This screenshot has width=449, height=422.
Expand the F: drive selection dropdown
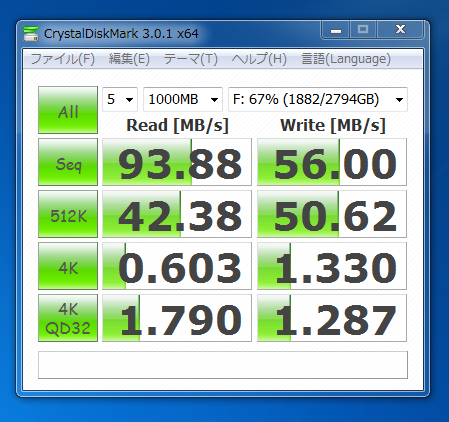pos(318,99)
